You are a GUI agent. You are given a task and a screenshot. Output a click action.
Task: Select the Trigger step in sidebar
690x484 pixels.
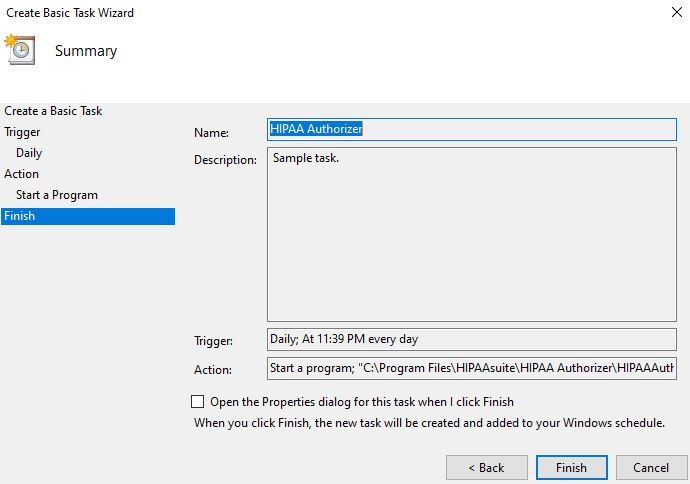point(22,132)
